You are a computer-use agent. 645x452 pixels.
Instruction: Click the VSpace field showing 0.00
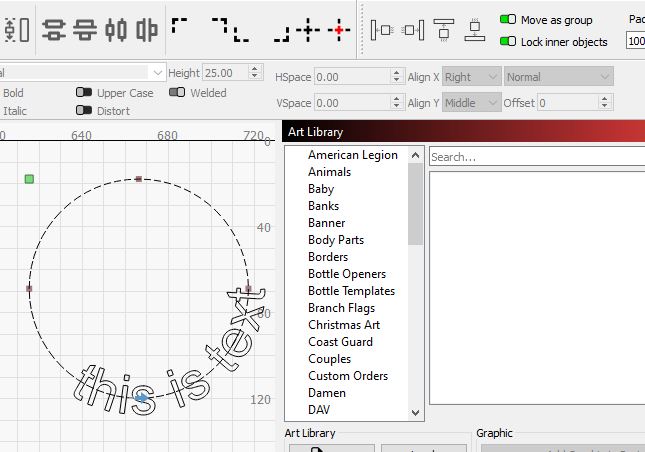pyautogui.click(x=352, y=103)
